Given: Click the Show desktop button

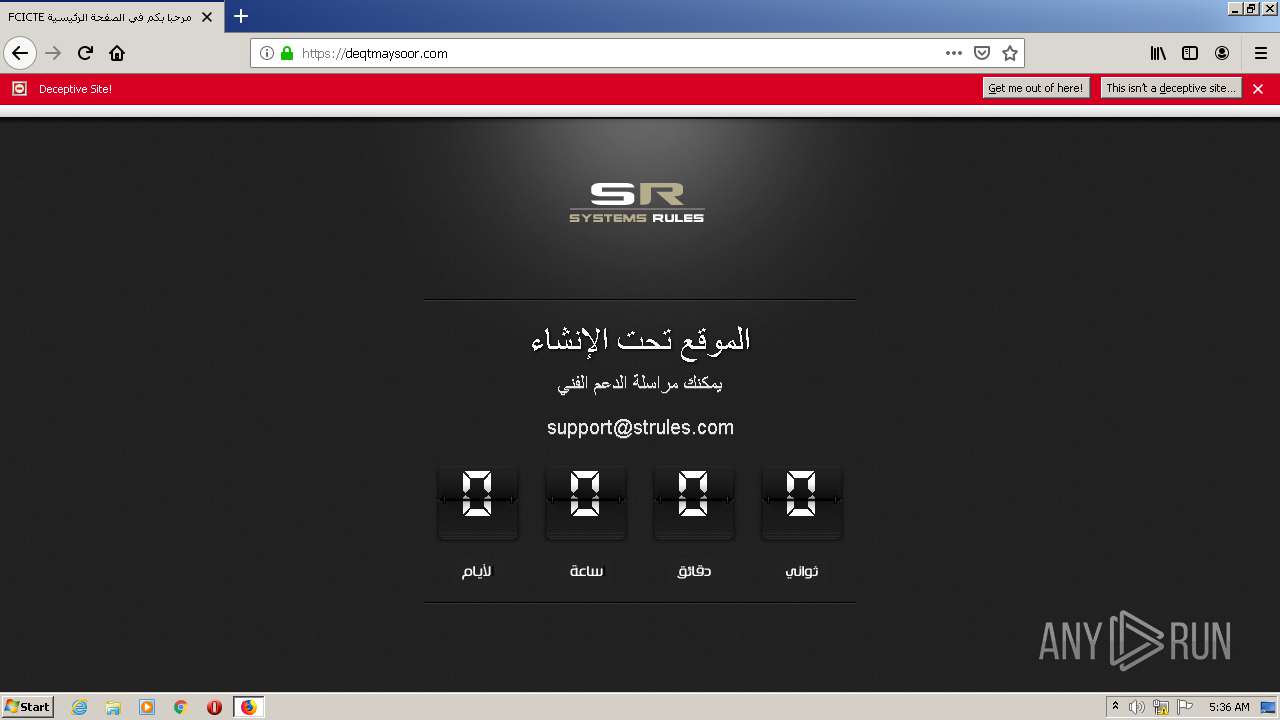Looking at the screenshot, I should click(1269, 707).
